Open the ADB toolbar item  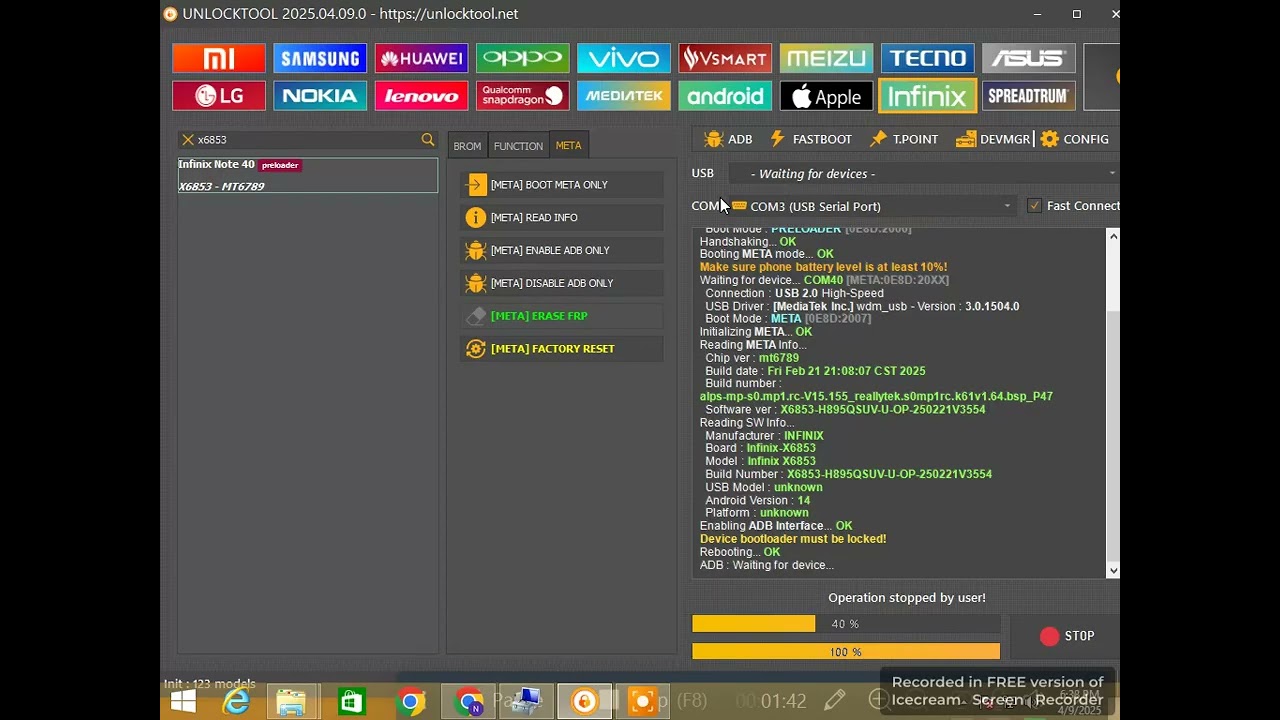coord(728,139)
